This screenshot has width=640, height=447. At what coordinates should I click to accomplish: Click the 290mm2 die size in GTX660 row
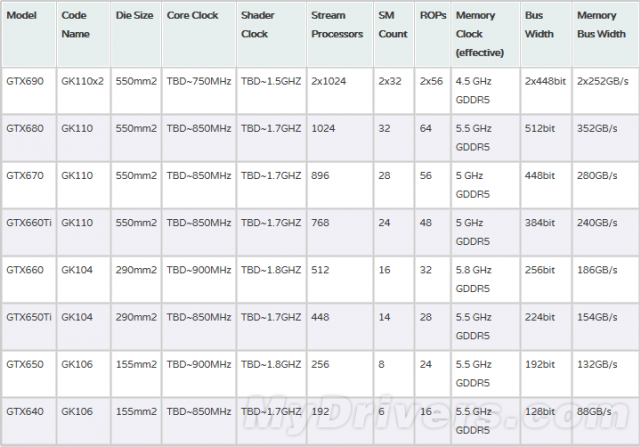coord(136,279)
